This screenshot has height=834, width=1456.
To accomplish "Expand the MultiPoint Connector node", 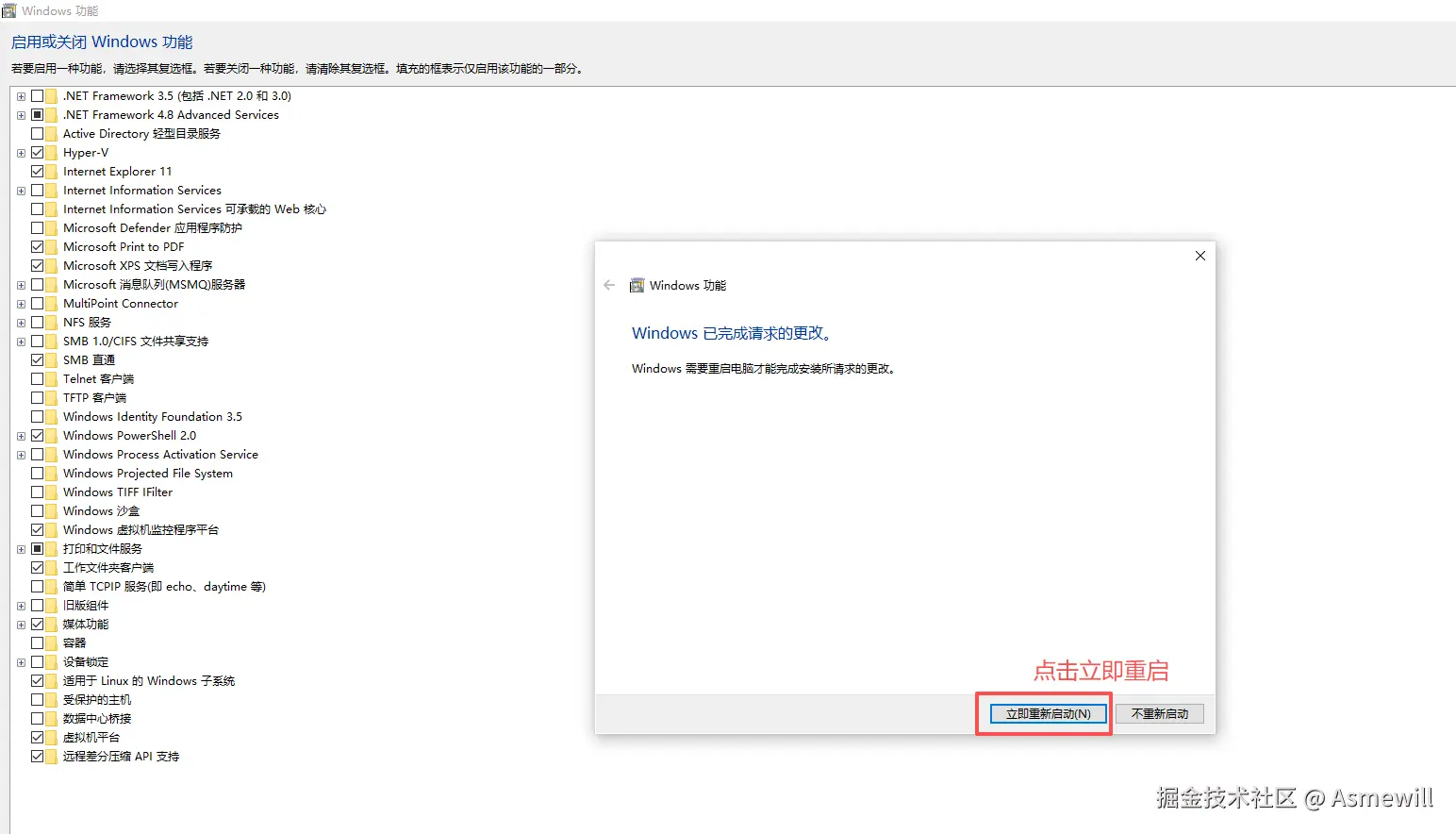I will tap(21, 304).
